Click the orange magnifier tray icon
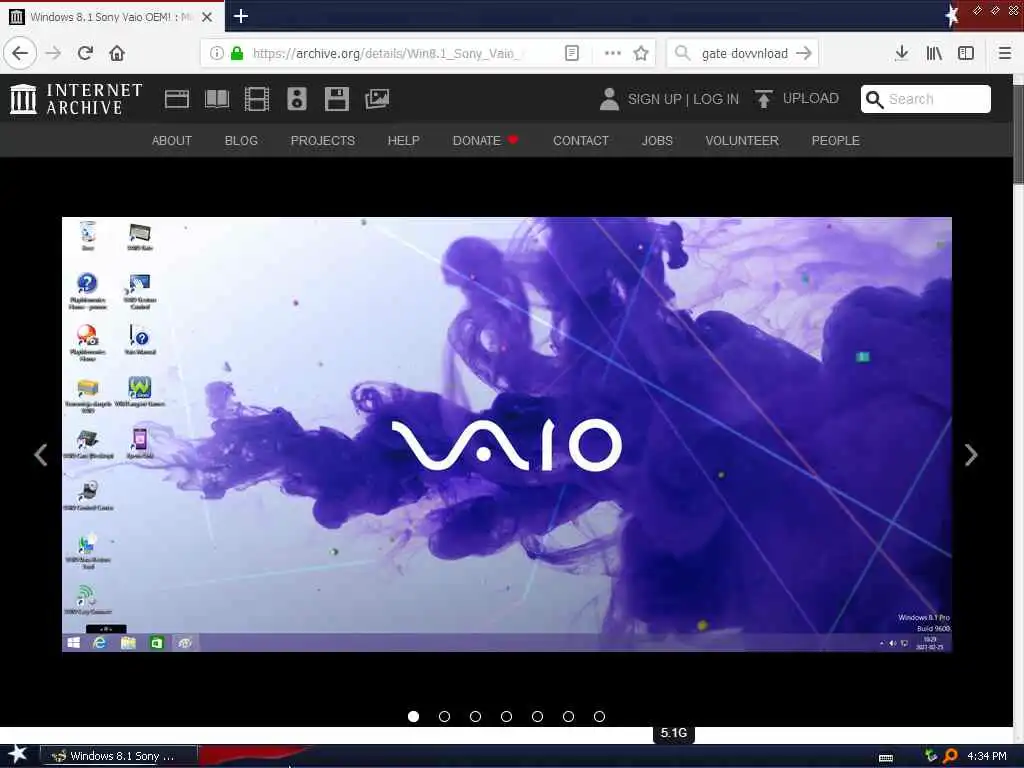The width and height of the screenshot is (1024, 768). pyautogui.click(x=950, y=756)
